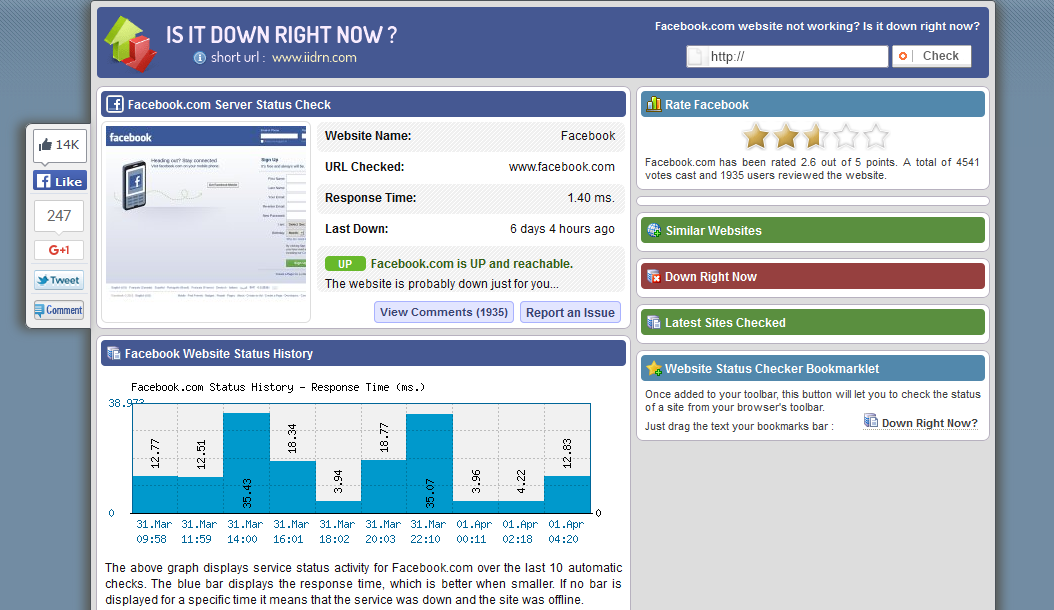Expand the Down Right Now section
1054x610 pixels.
(813, 276)
